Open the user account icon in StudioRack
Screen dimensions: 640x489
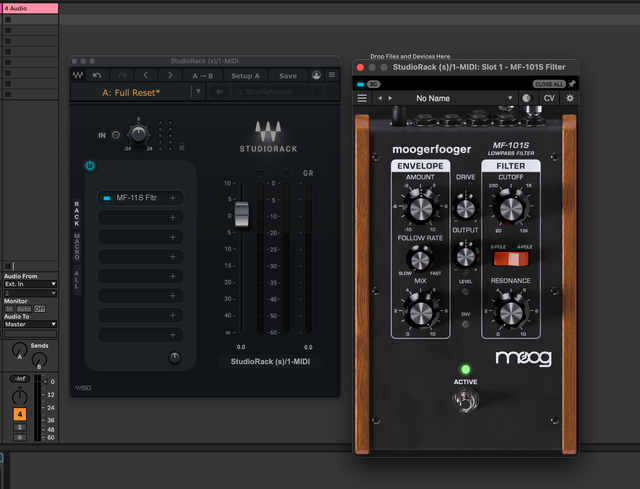click(316, 75)
